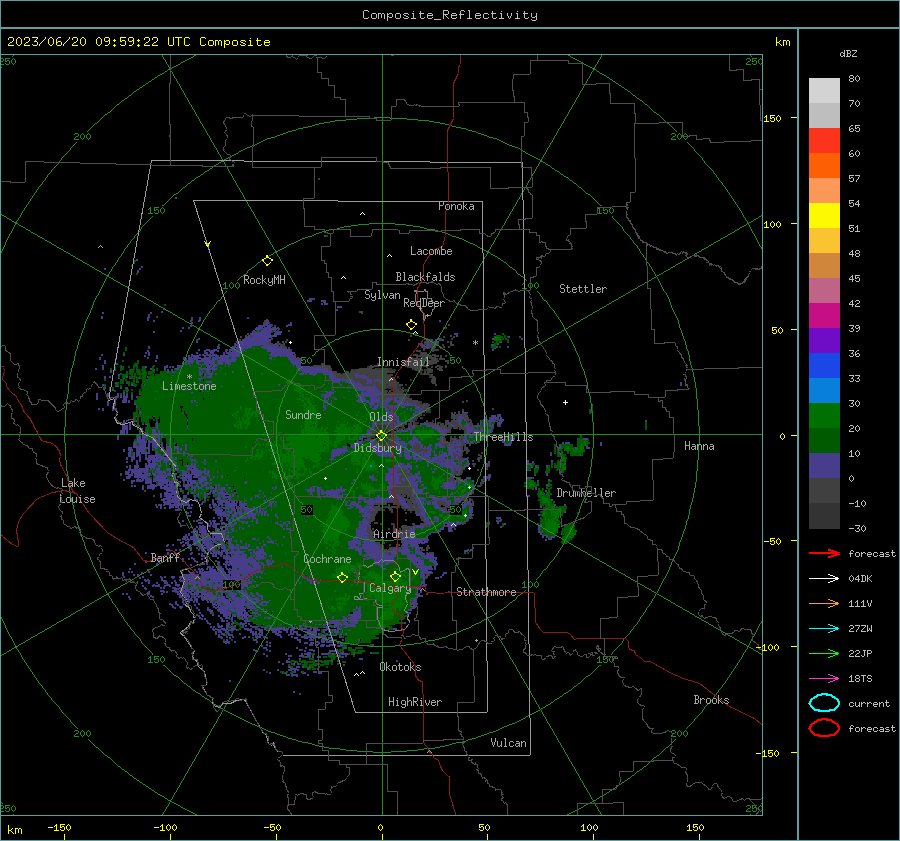The height and width of the screenshot is (841, 900).
Task: Select the Banff label
Action: coord(165,557)
